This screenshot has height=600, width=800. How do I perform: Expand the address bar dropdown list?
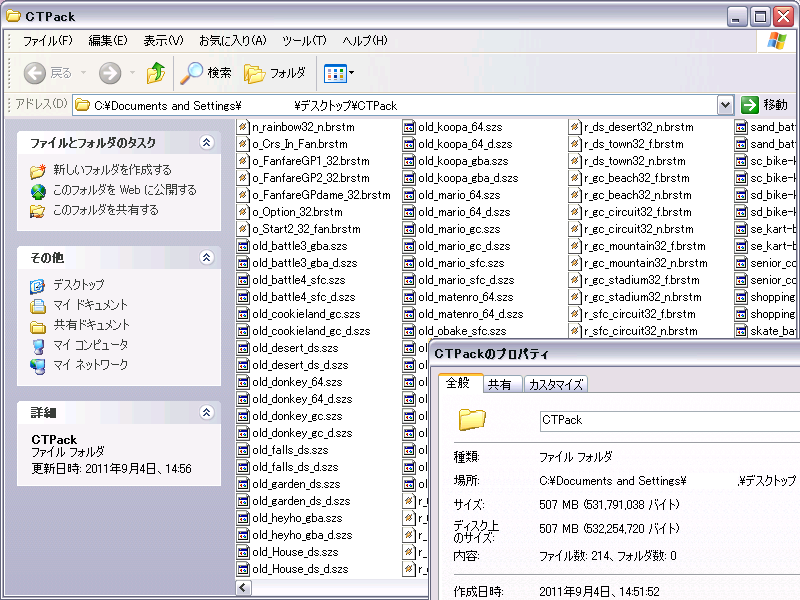coord(725,106)
